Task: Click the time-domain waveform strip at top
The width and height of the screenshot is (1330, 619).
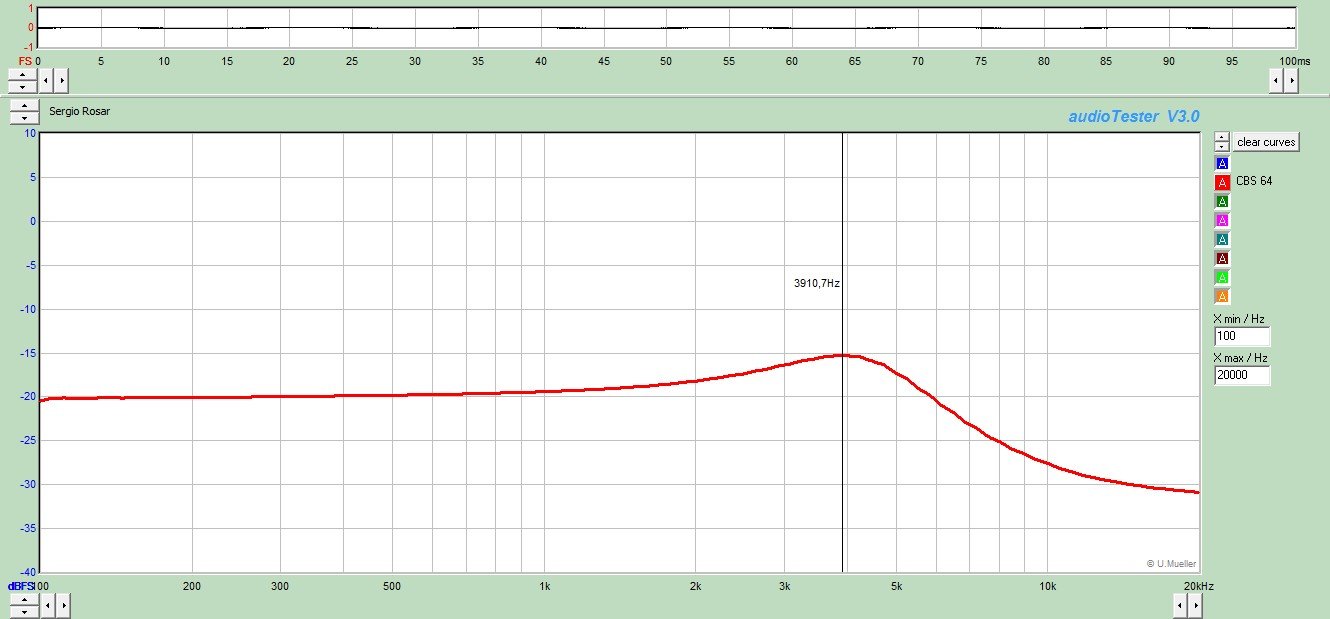Action: pos(667,28)
